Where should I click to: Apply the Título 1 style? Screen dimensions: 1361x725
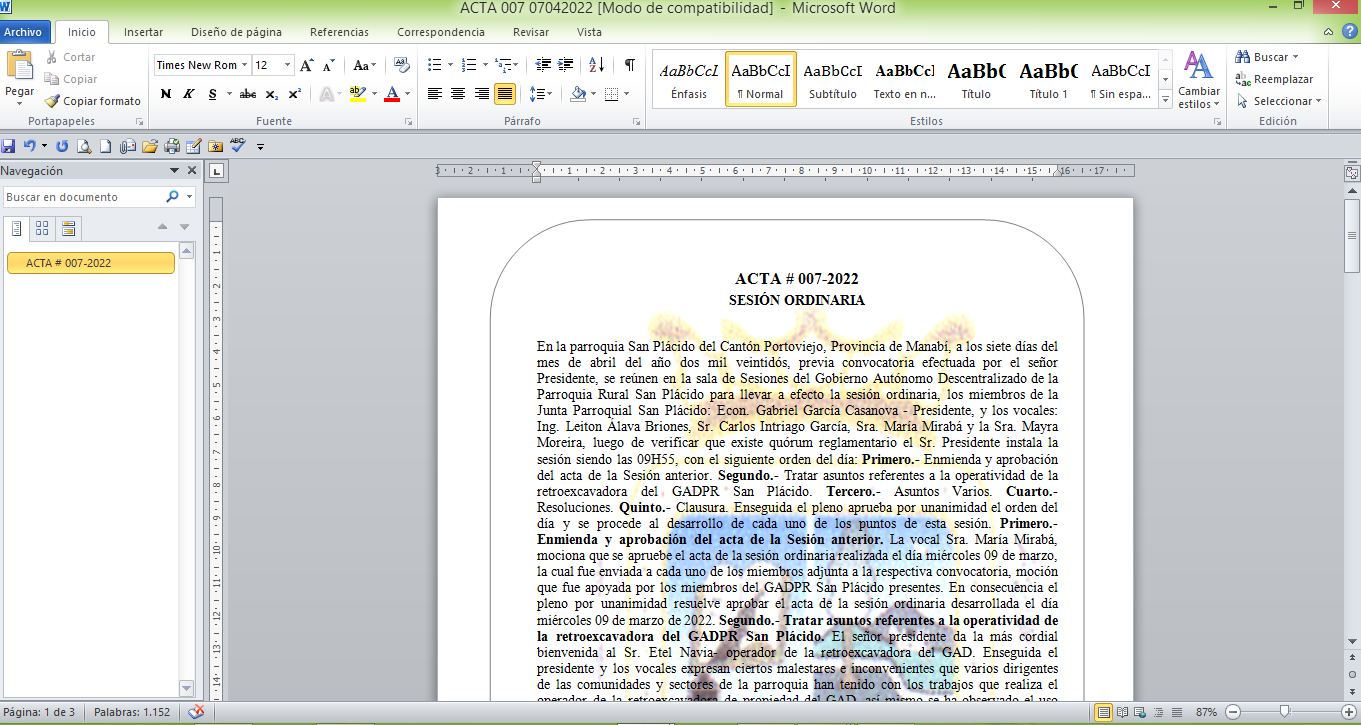pos(1048,80)
